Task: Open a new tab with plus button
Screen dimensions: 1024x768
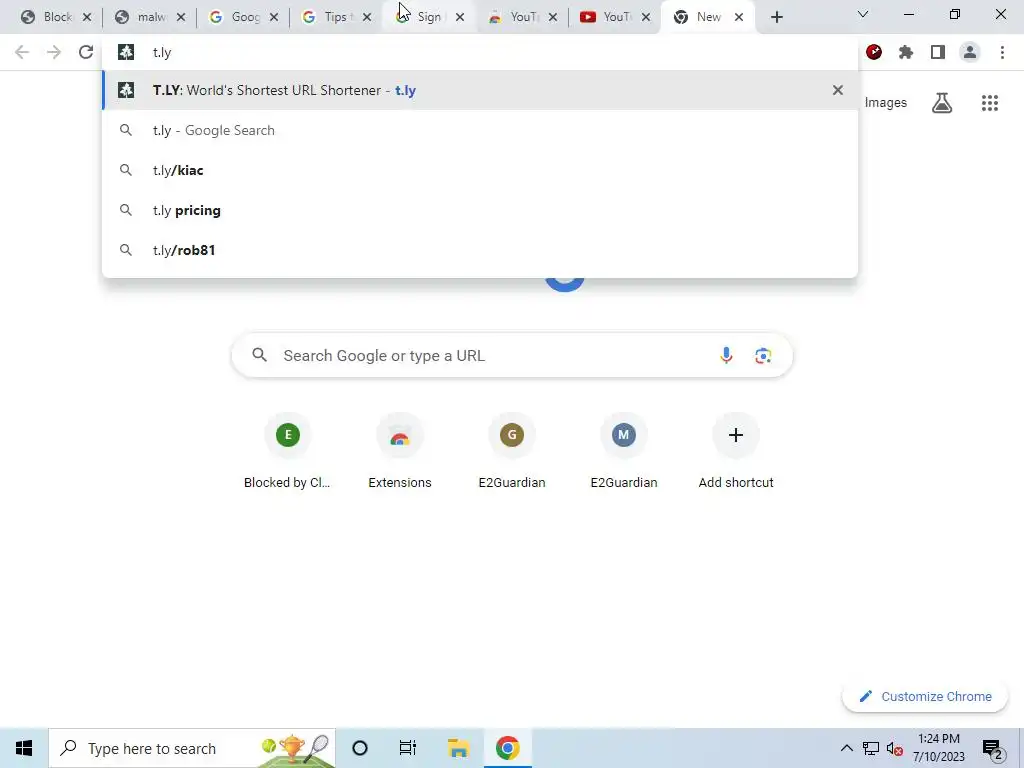Action: tap(776, 17)
